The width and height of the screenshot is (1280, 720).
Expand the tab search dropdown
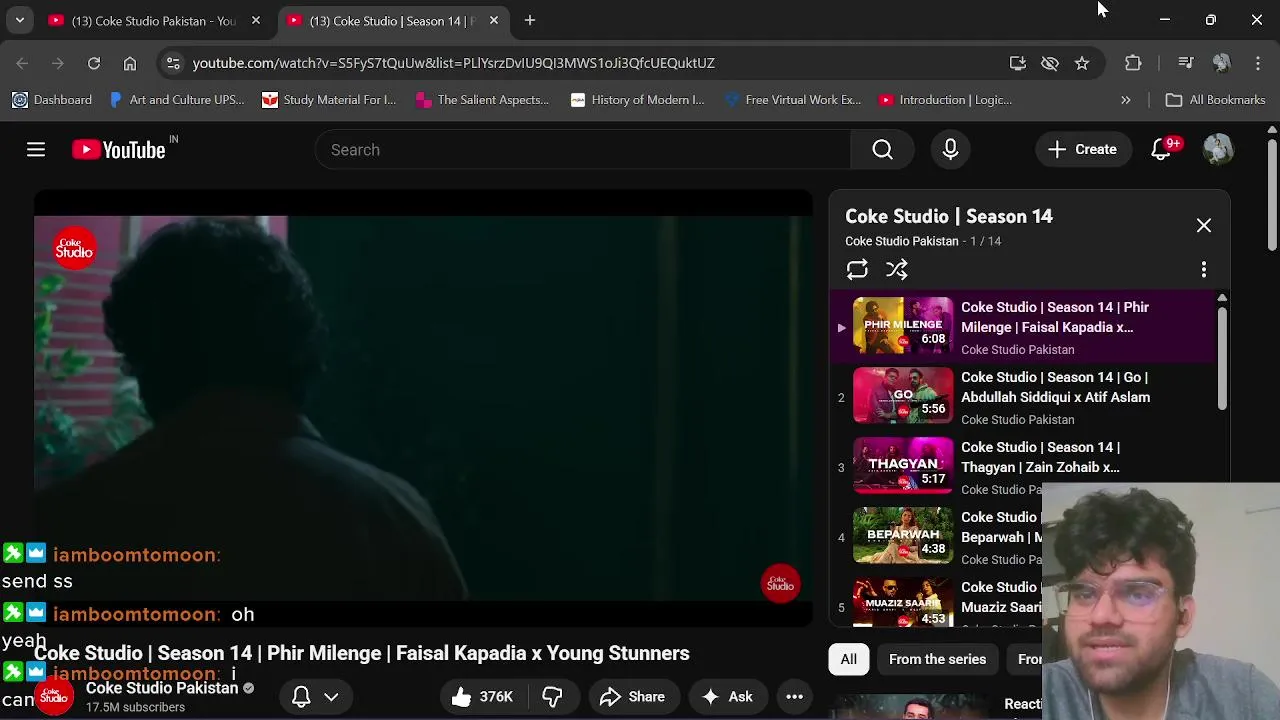19,20
